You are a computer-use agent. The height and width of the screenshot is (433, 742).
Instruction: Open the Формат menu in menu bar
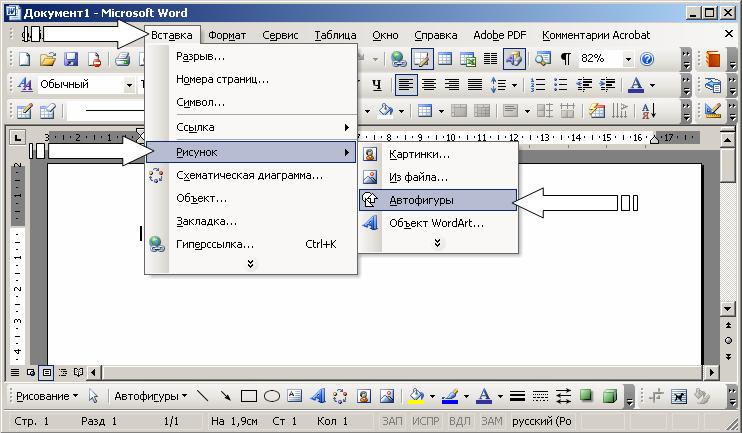coord(227,35)
